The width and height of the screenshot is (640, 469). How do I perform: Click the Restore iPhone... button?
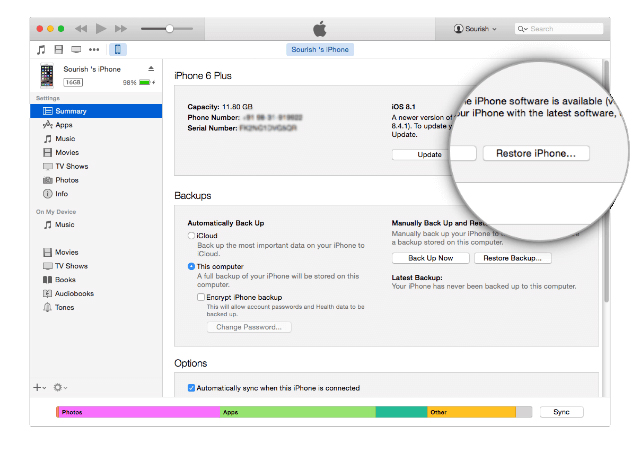(x=536, y=153)
